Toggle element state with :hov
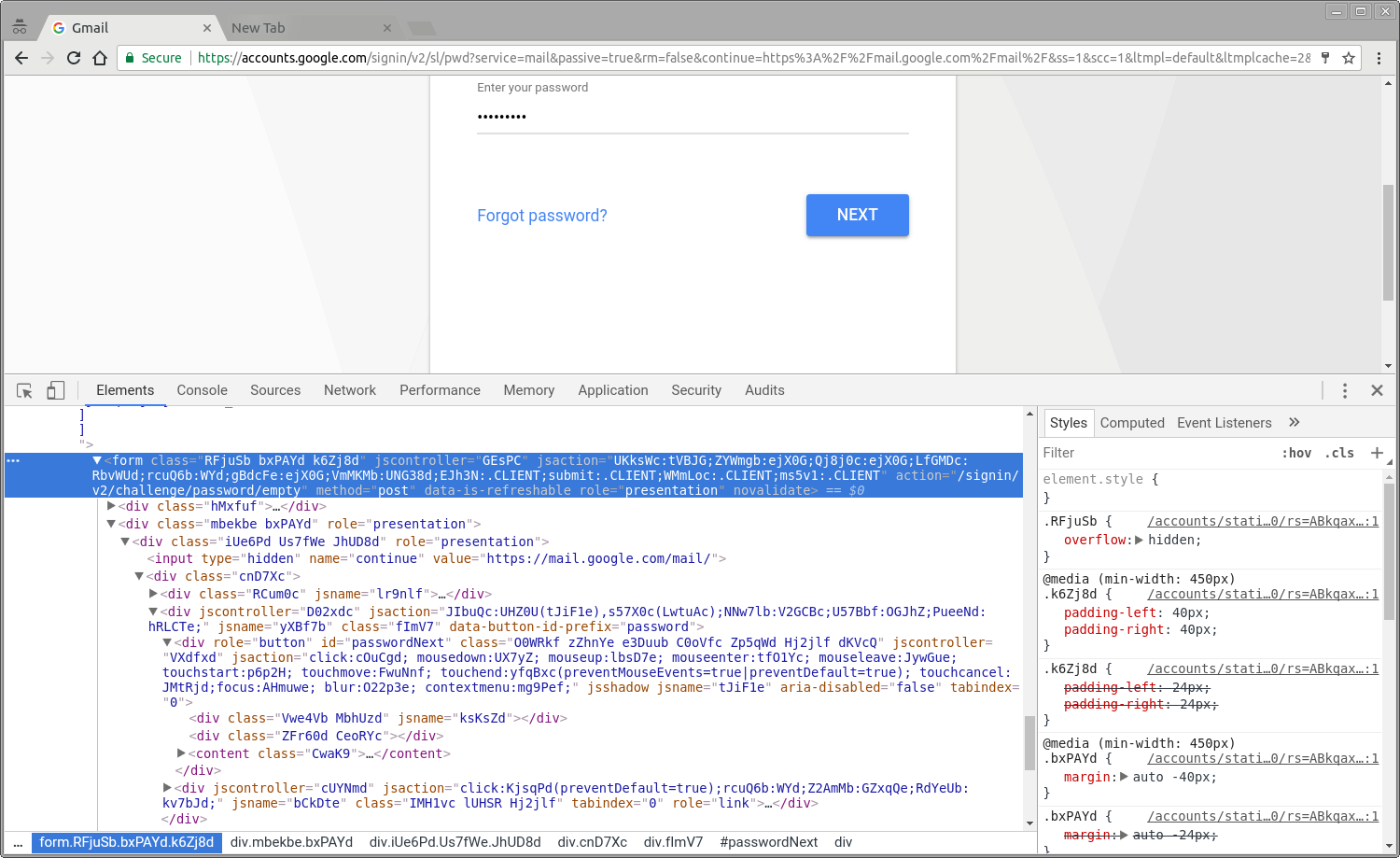Screen dimensions: 1400x858 click(1296, 453)
